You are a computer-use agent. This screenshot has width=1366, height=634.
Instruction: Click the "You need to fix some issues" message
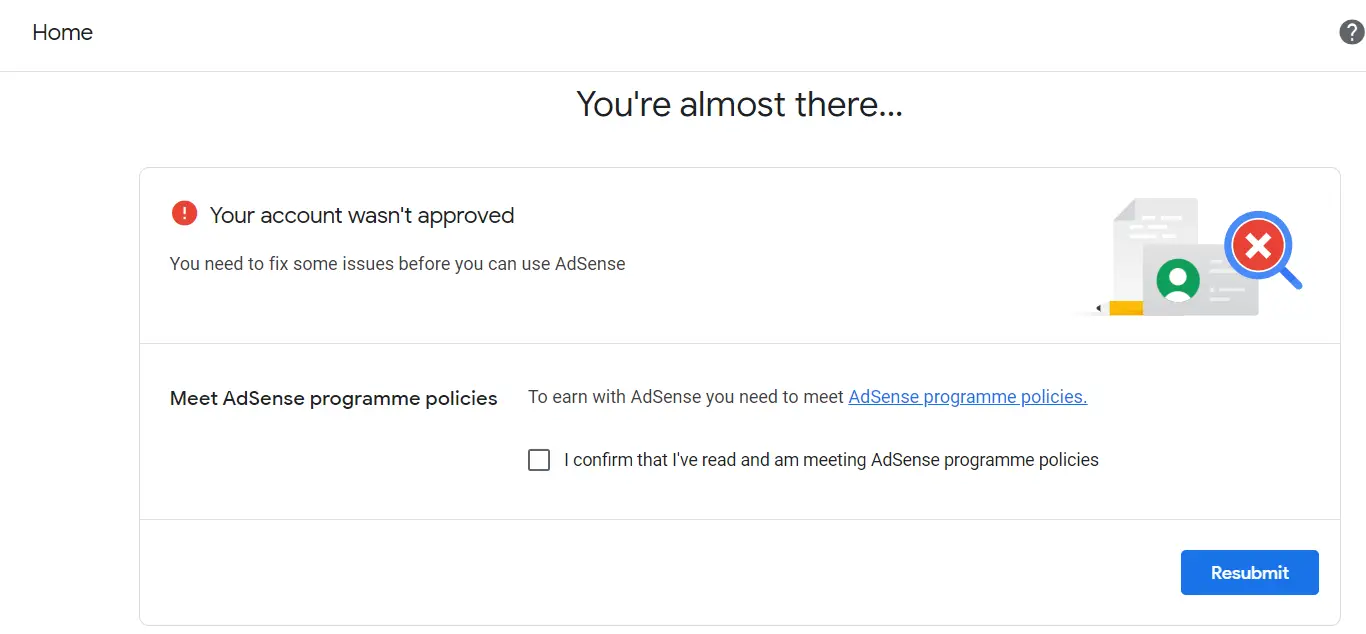pyautogui.click(x=398, y=264)
